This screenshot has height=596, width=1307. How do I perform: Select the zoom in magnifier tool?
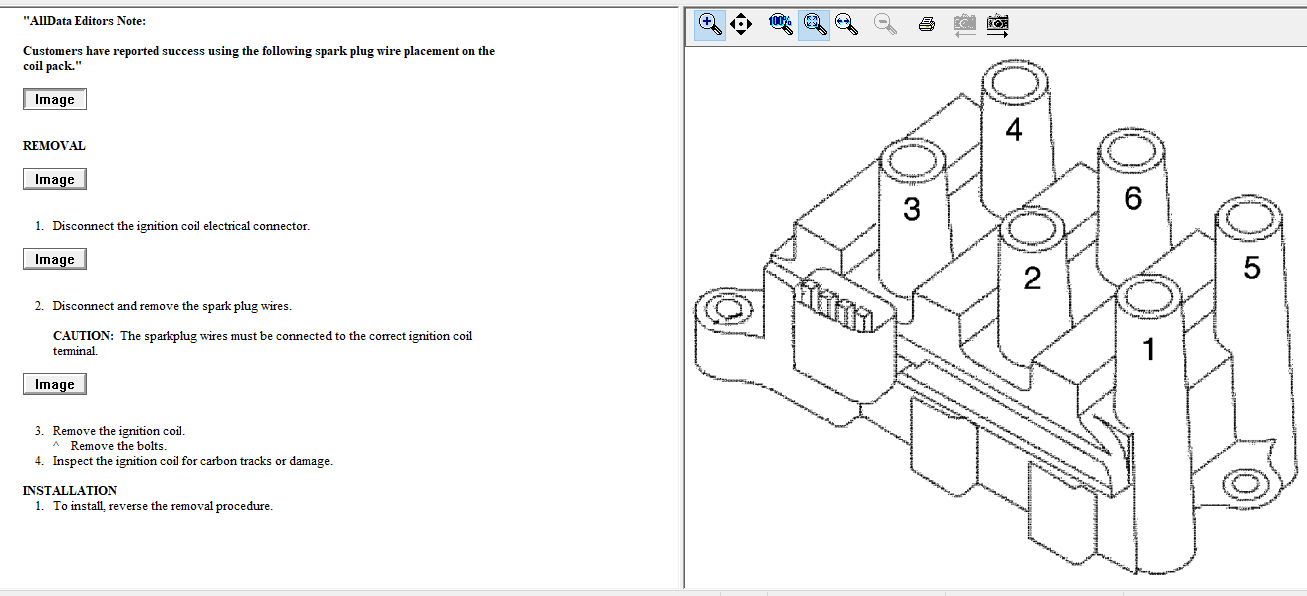[710, 24]
